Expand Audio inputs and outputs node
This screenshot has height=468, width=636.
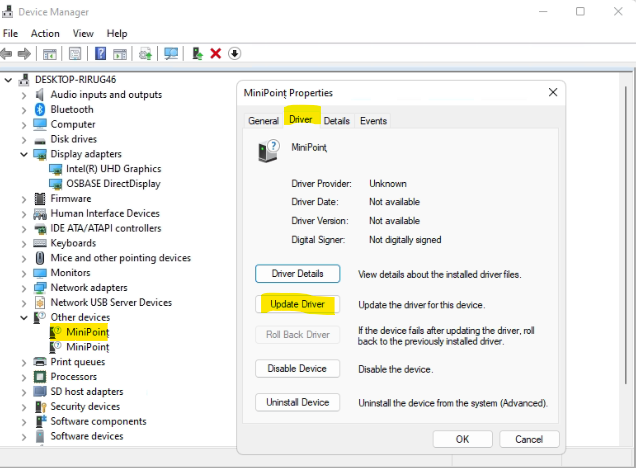point(24,95)
